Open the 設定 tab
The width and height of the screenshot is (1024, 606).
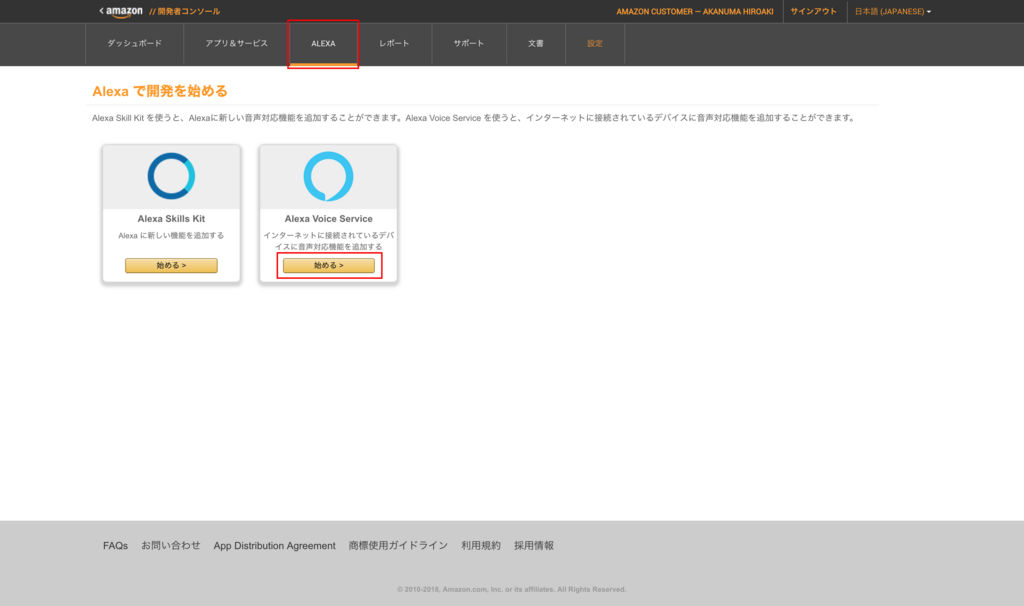point(595,44)
